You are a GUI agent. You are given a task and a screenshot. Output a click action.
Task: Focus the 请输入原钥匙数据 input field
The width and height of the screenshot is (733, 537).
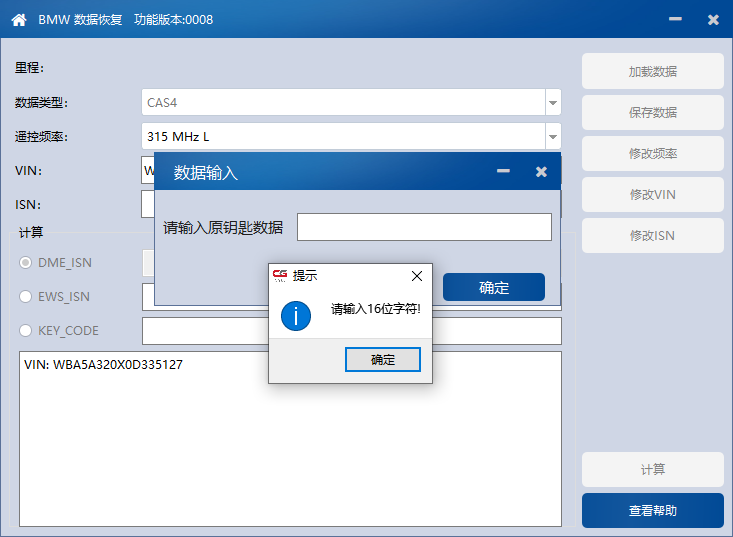pyautogui.click(x=424, y=227)
